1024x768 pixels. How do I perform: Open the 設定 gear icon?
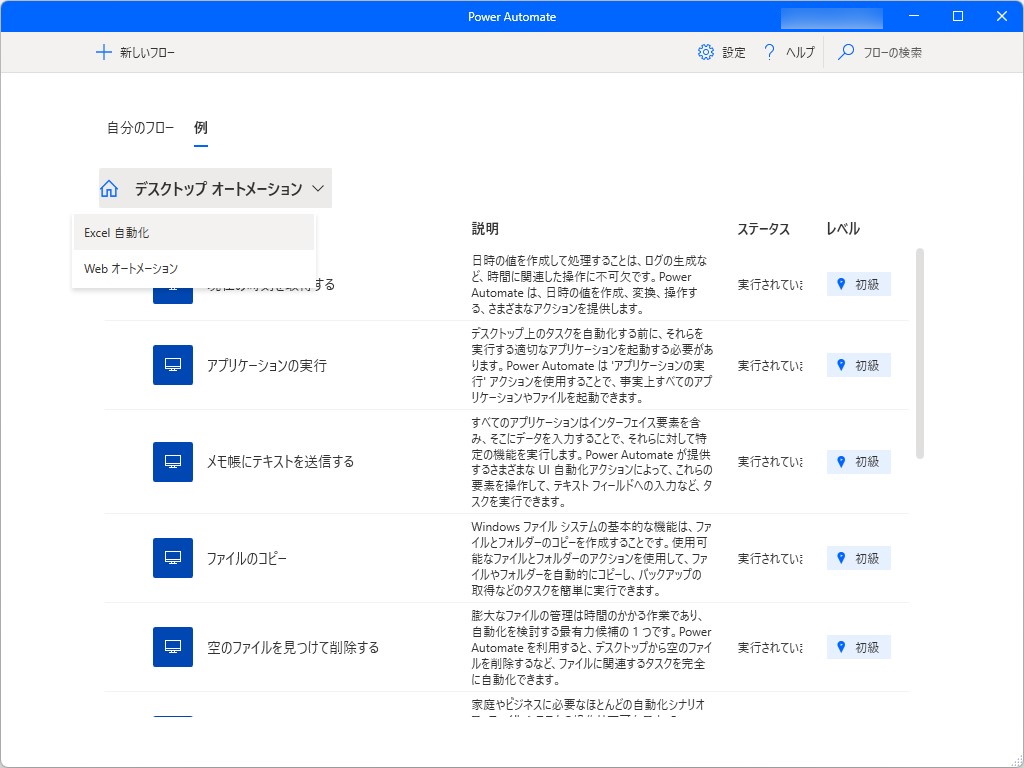tap(706, 52)
